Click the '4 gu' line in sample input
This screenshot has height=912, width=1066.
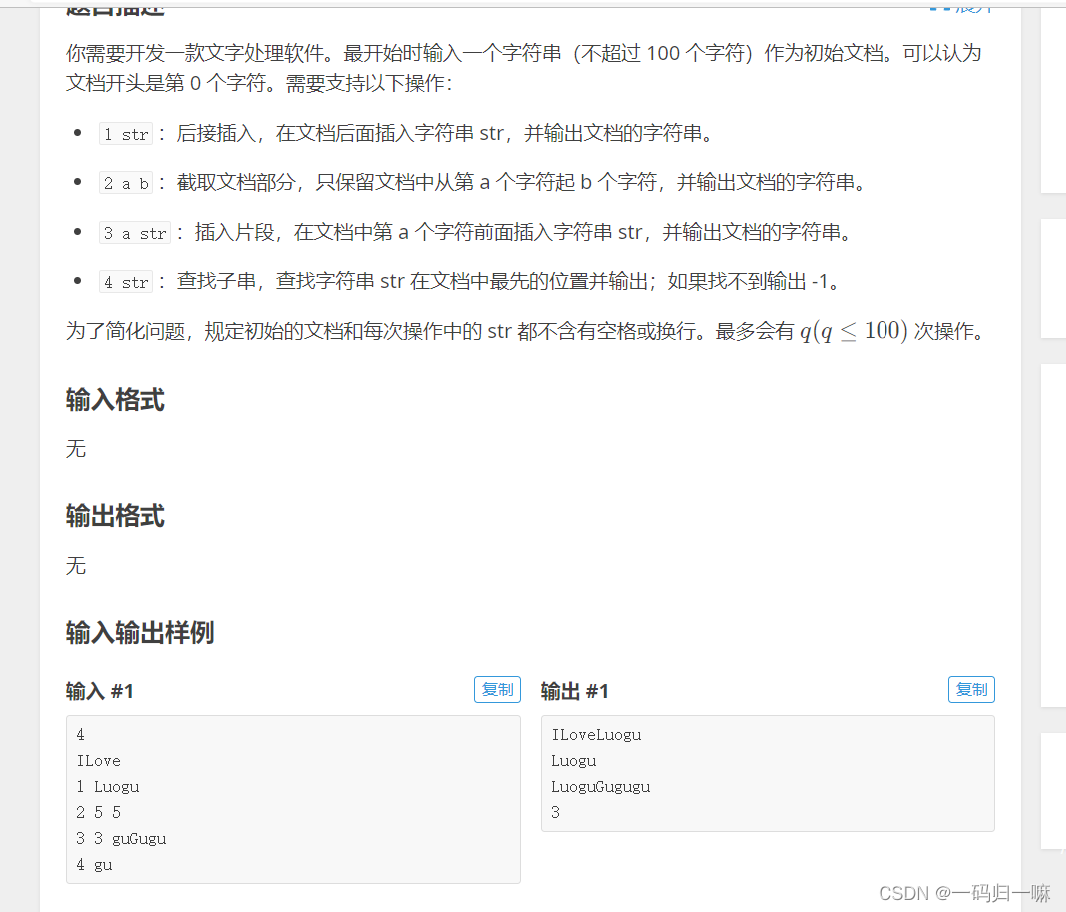(94, 864)
